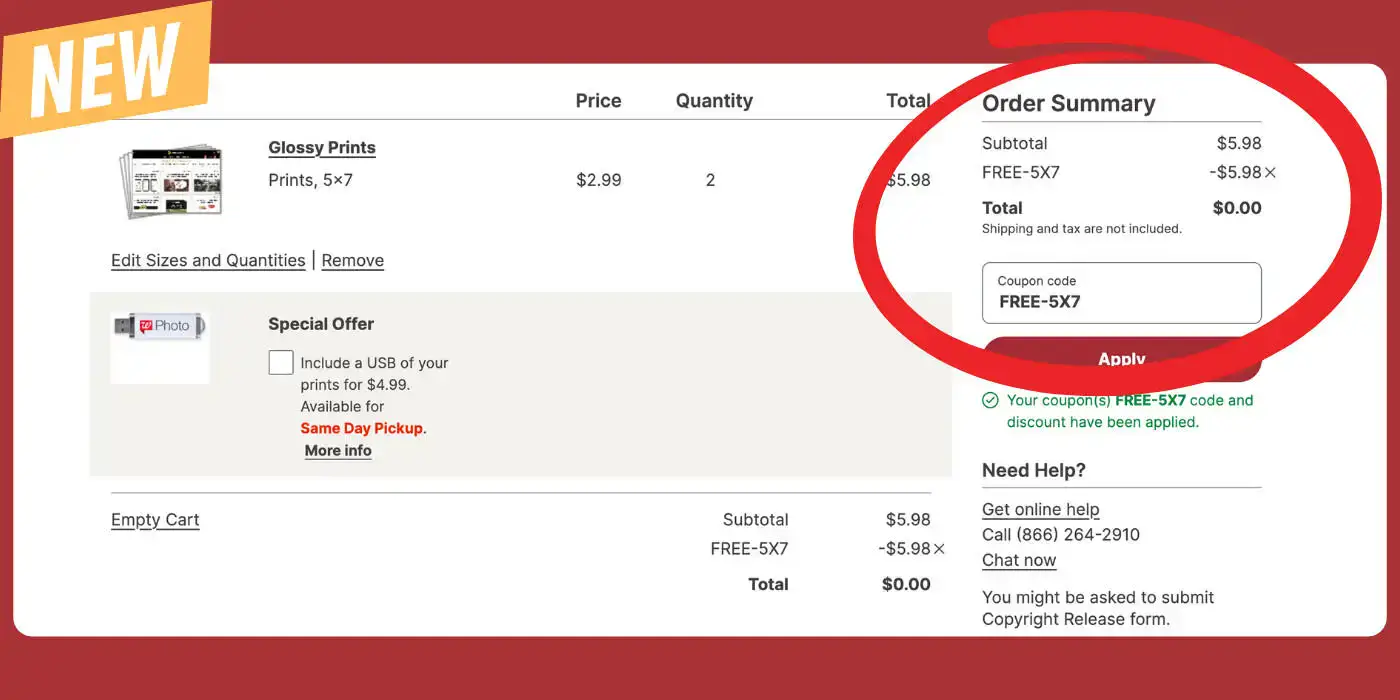
Task: Click the green coupon success checkmark icon
Action: (990, 400)
